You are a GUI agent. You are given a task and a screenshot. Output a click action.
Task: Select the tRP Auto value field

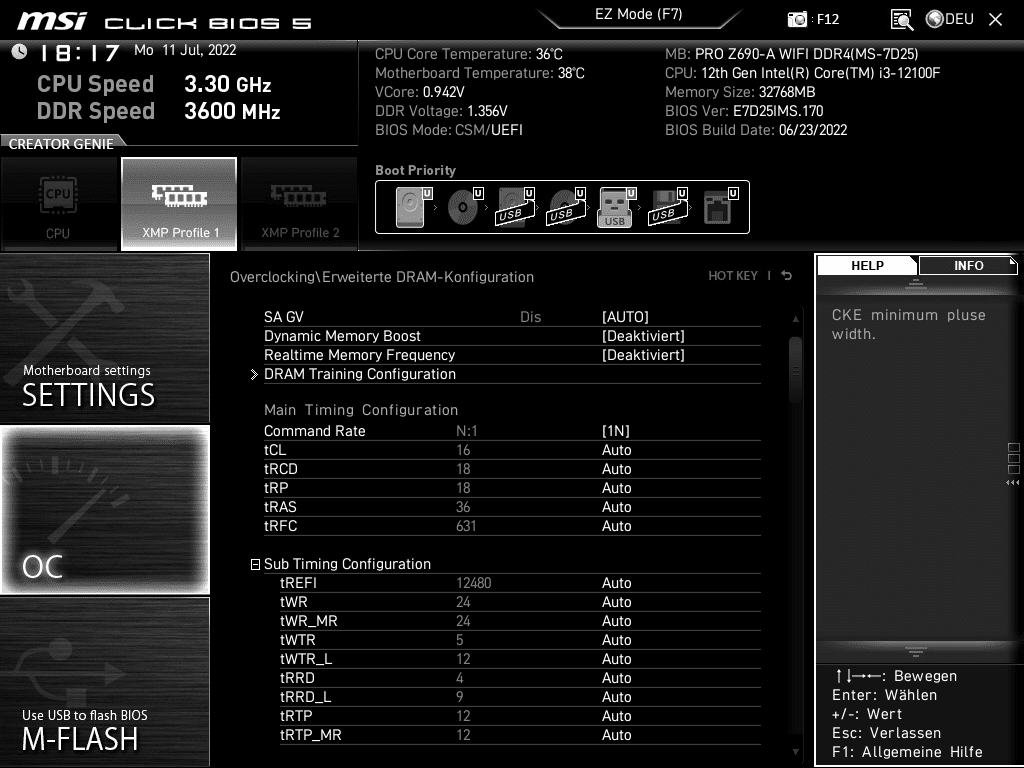(x=616, y=488)
